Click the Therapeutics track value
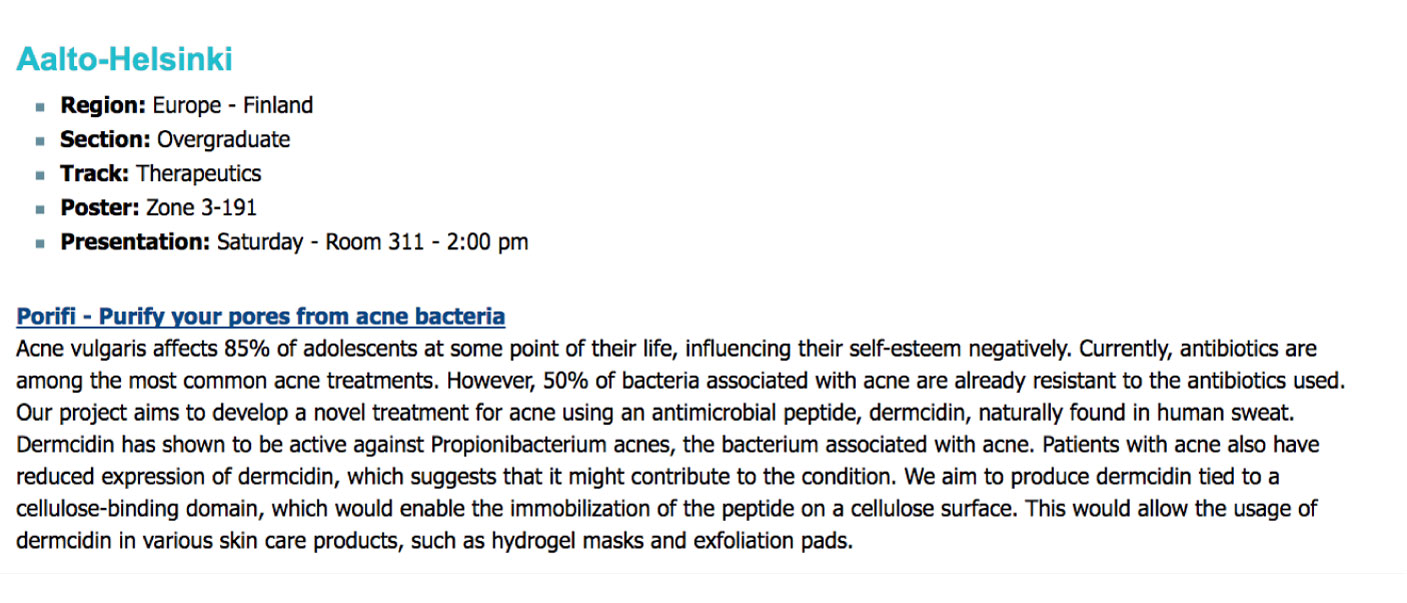The width and height of the screenshot is (1407, 603). coord(199,173)
